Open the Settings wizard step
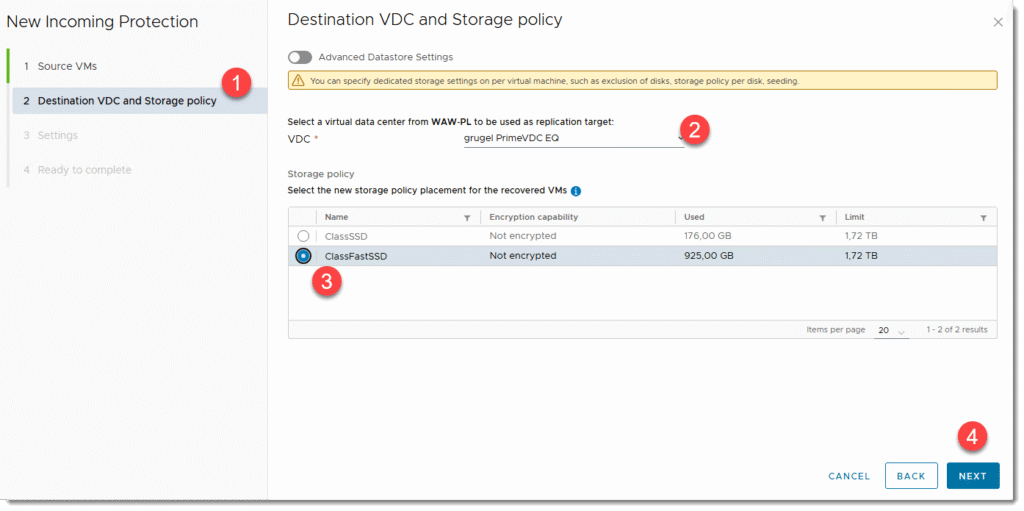Viewport: 1024px width, 511px height. tap(57, 135)
